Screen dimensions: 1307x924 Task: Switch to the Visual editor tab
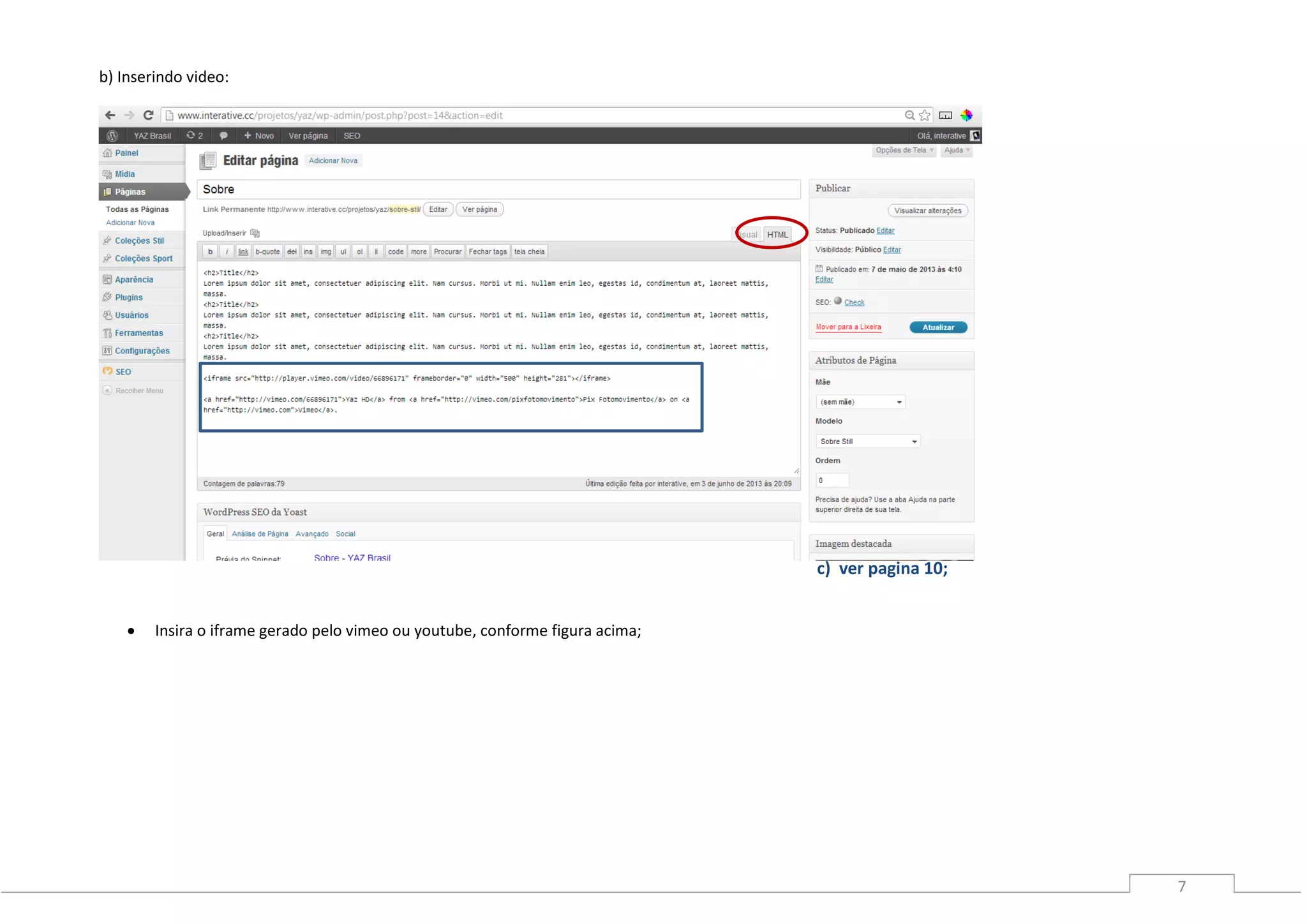[x=747, y=235]
